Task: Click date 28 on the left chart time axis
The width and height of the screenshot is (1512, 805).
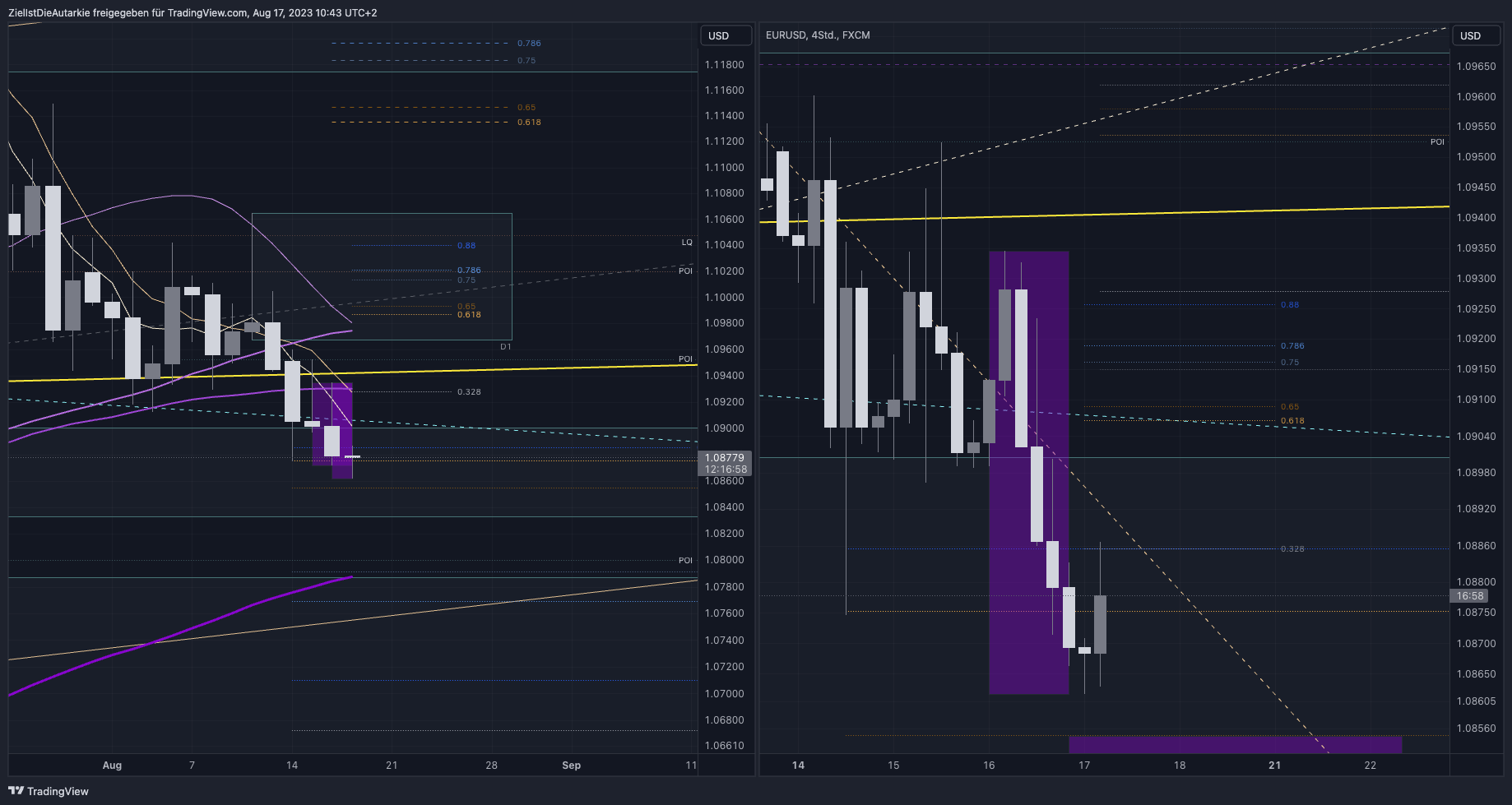Action: tap(491, 765)
